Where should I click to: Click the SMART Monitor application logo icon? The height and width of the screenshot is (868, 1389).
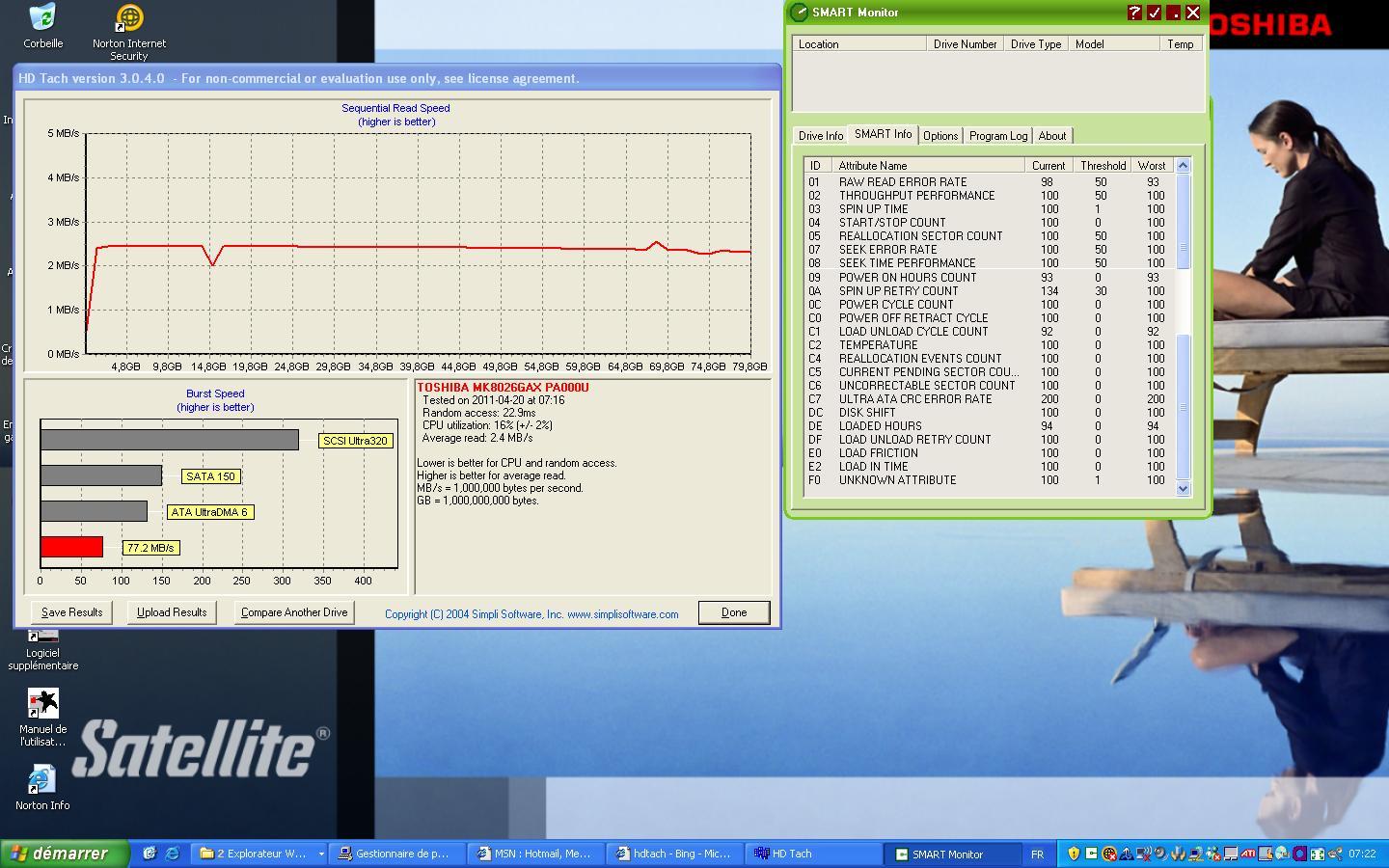pos(799,13)
